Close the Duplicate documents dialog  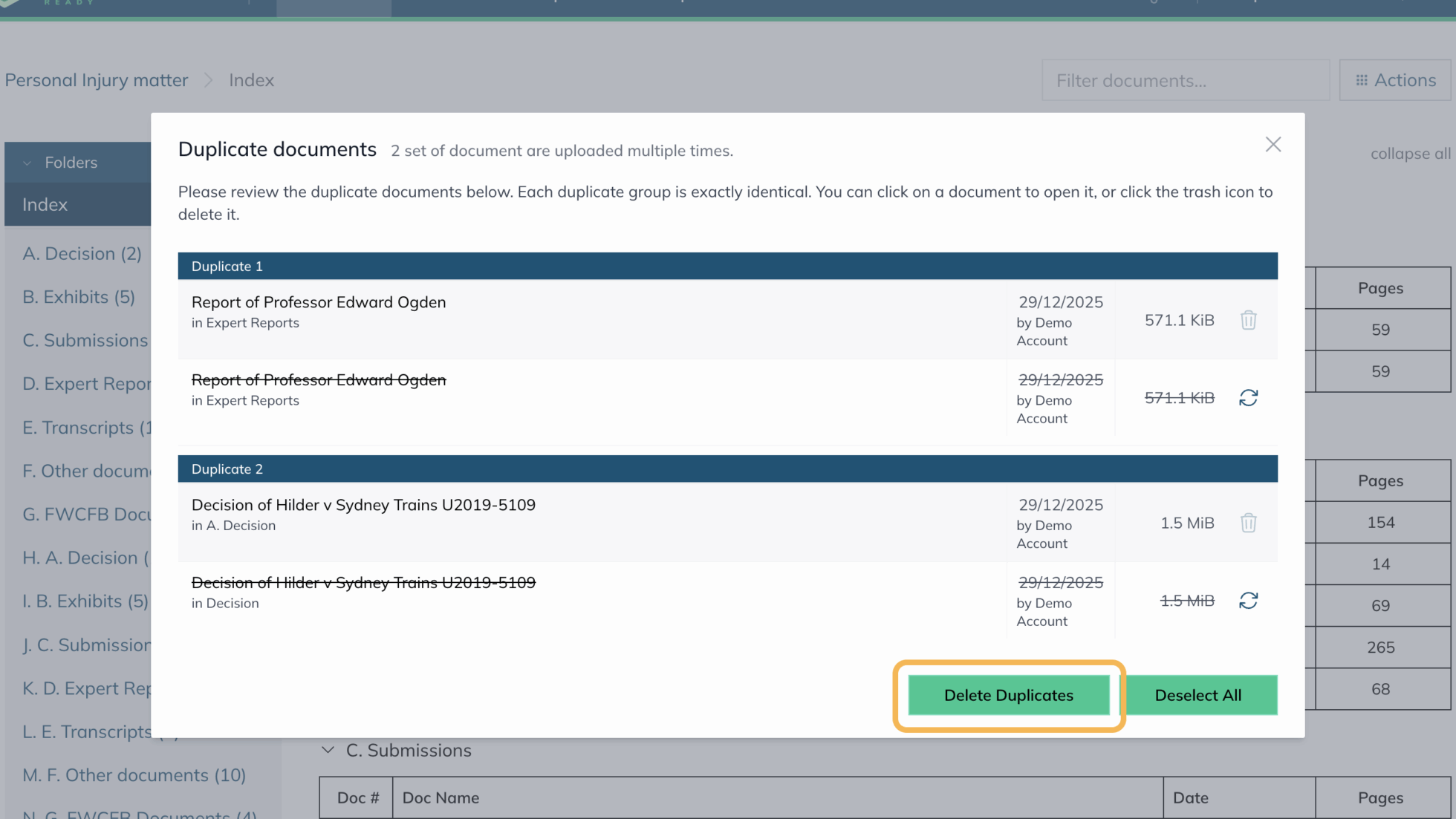click(1273, 145)
